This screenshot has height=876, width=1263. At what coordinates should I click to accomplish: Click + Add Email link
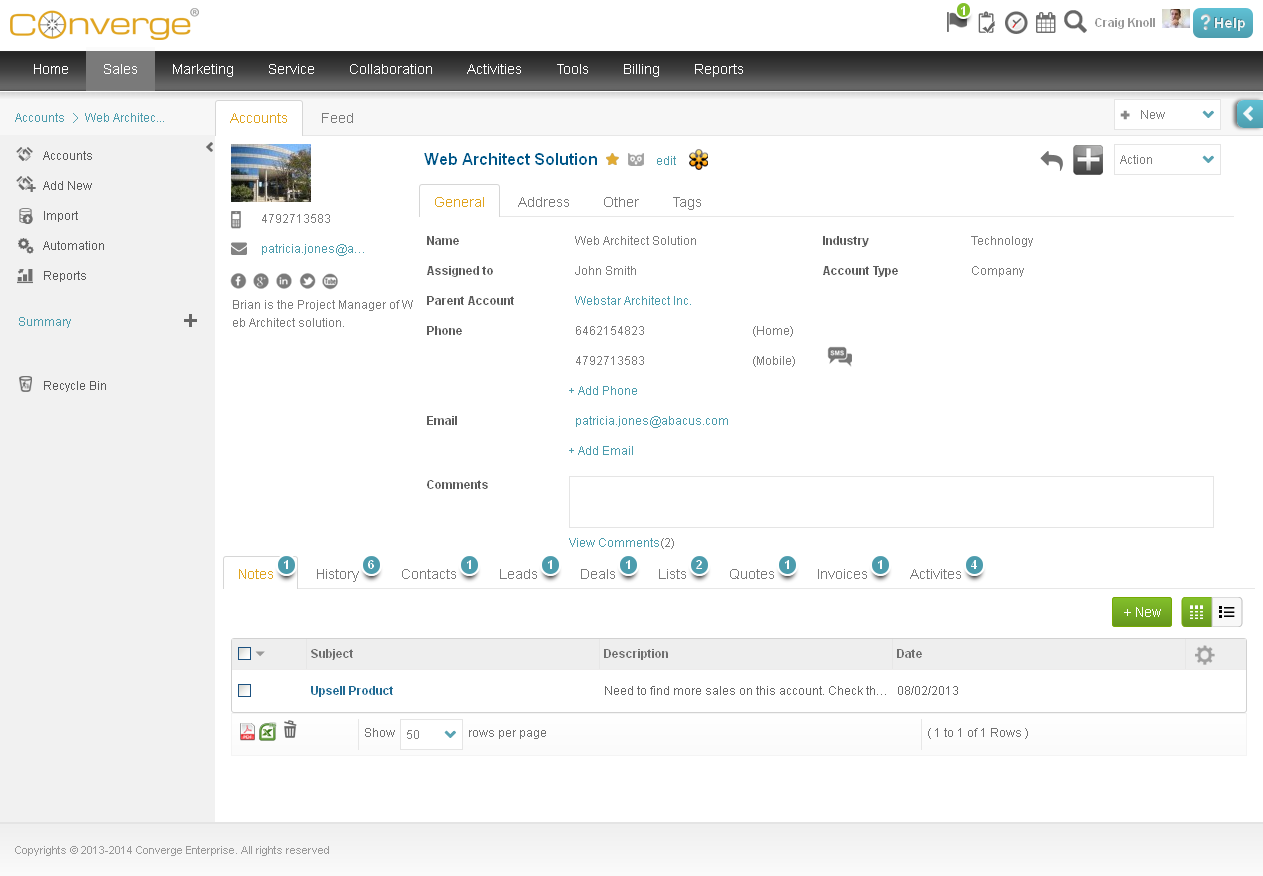tap(601, 451)
